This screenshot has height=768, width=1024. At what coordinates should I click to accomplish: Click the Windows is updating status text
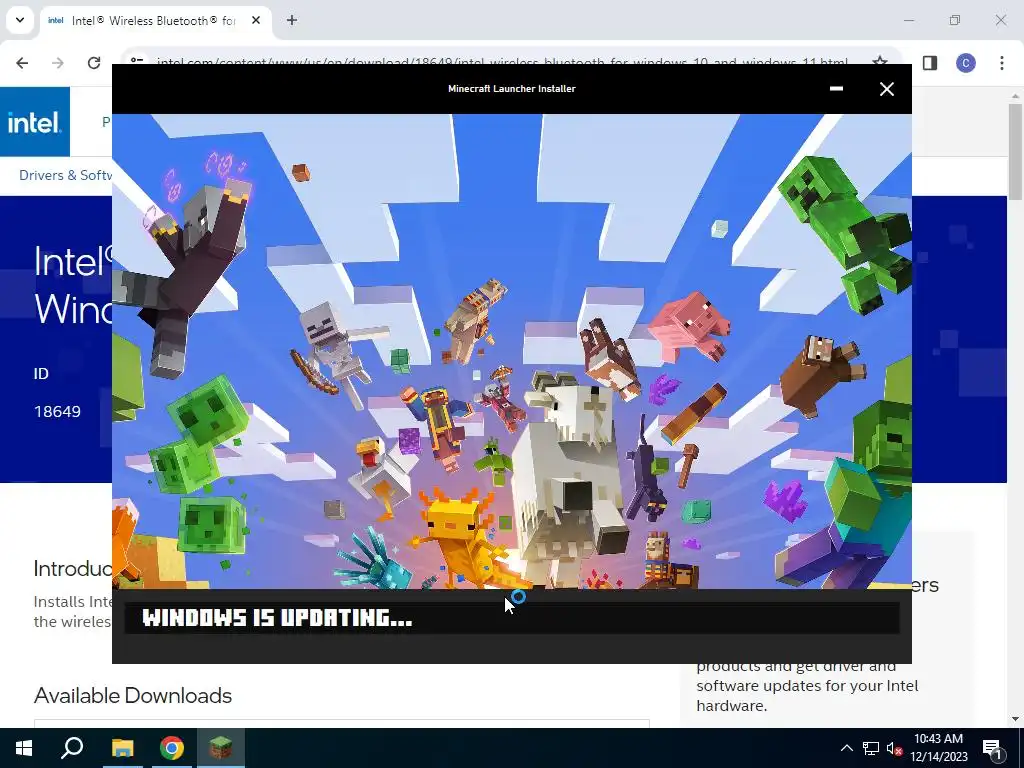(277, 618)
